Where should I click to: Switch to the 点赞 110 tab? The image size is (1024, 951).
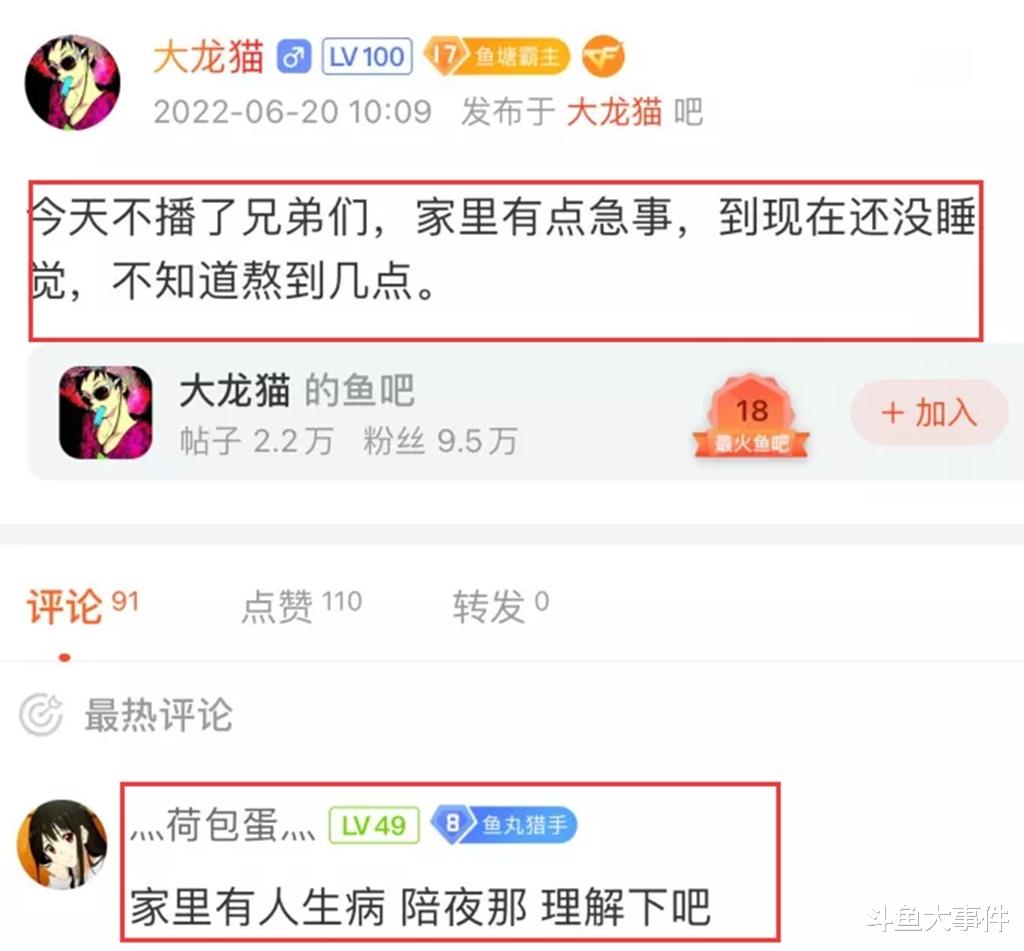(302, 605)
